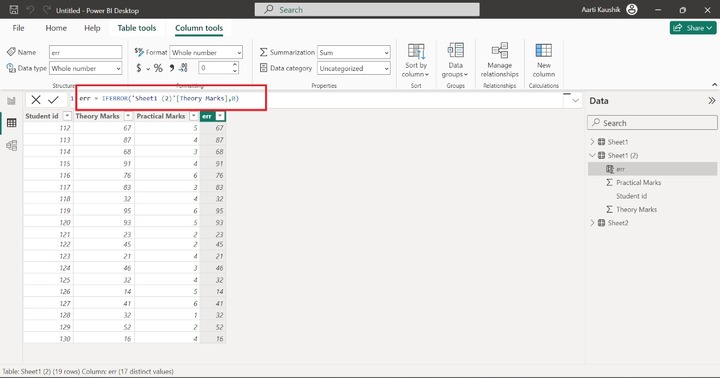
Task: Click the Share button
Action: pos(692,28)
